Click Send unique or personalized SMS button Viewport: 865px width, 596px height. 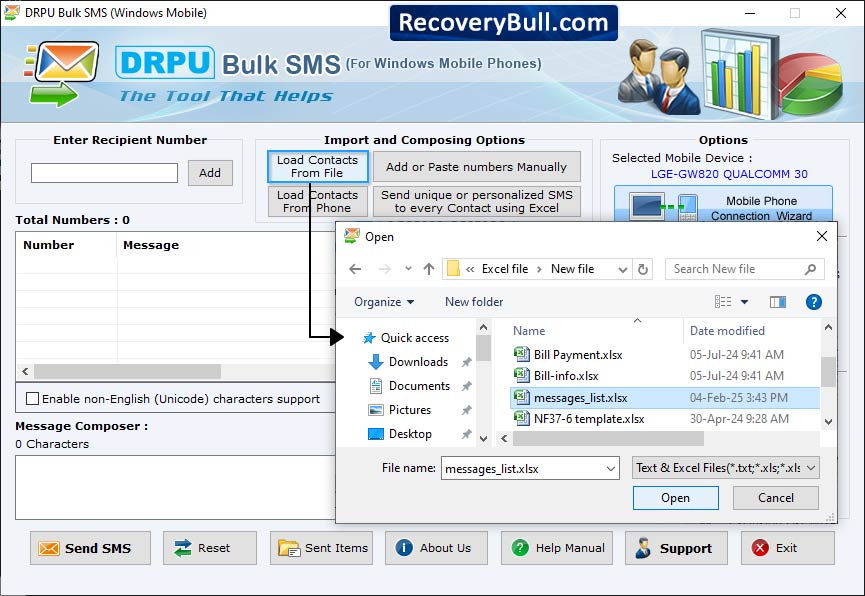(x=477, y=201)
